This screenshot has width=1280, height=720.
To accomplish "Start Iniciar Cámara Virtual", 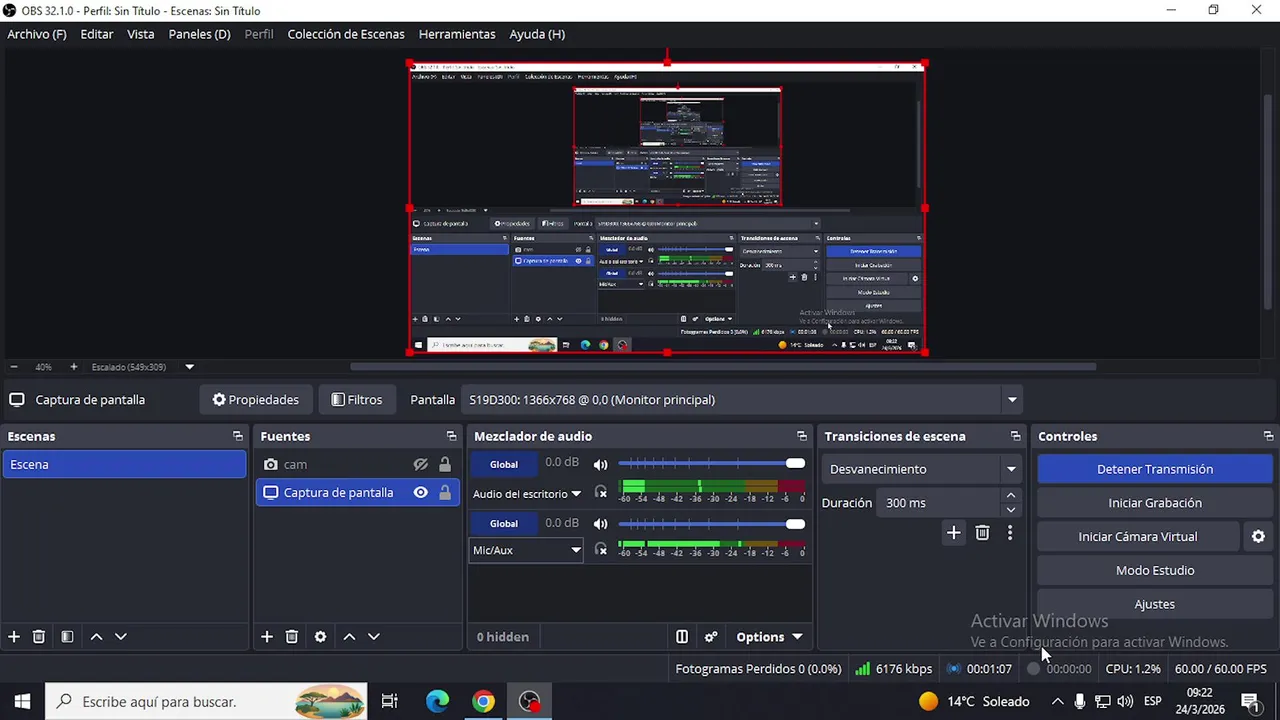I will click(1138, 537).
